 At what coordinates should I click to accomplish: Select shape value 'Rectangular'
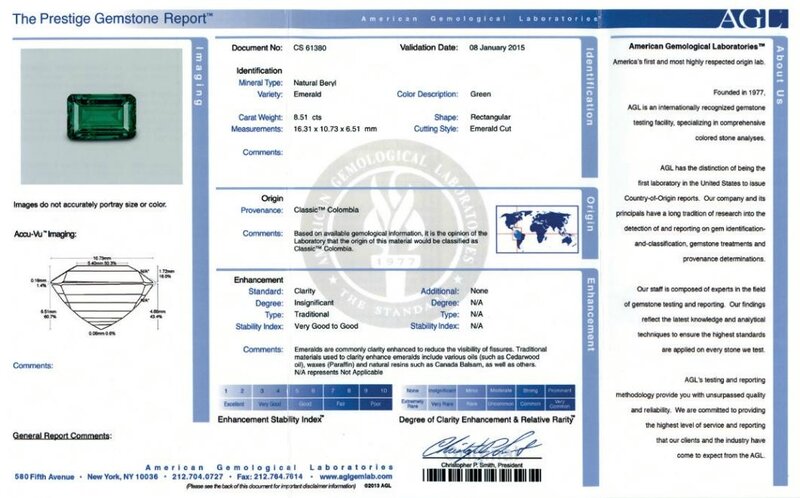tap(490, 117)
